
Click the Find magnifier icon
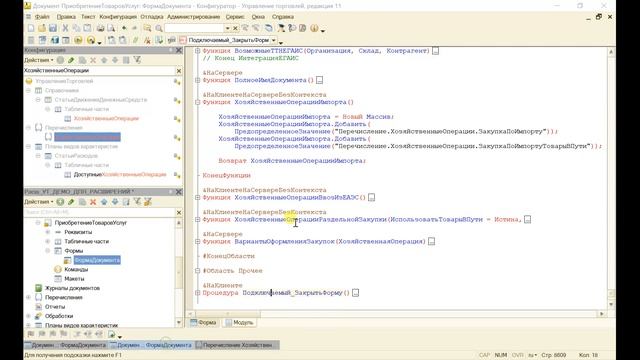159,28
